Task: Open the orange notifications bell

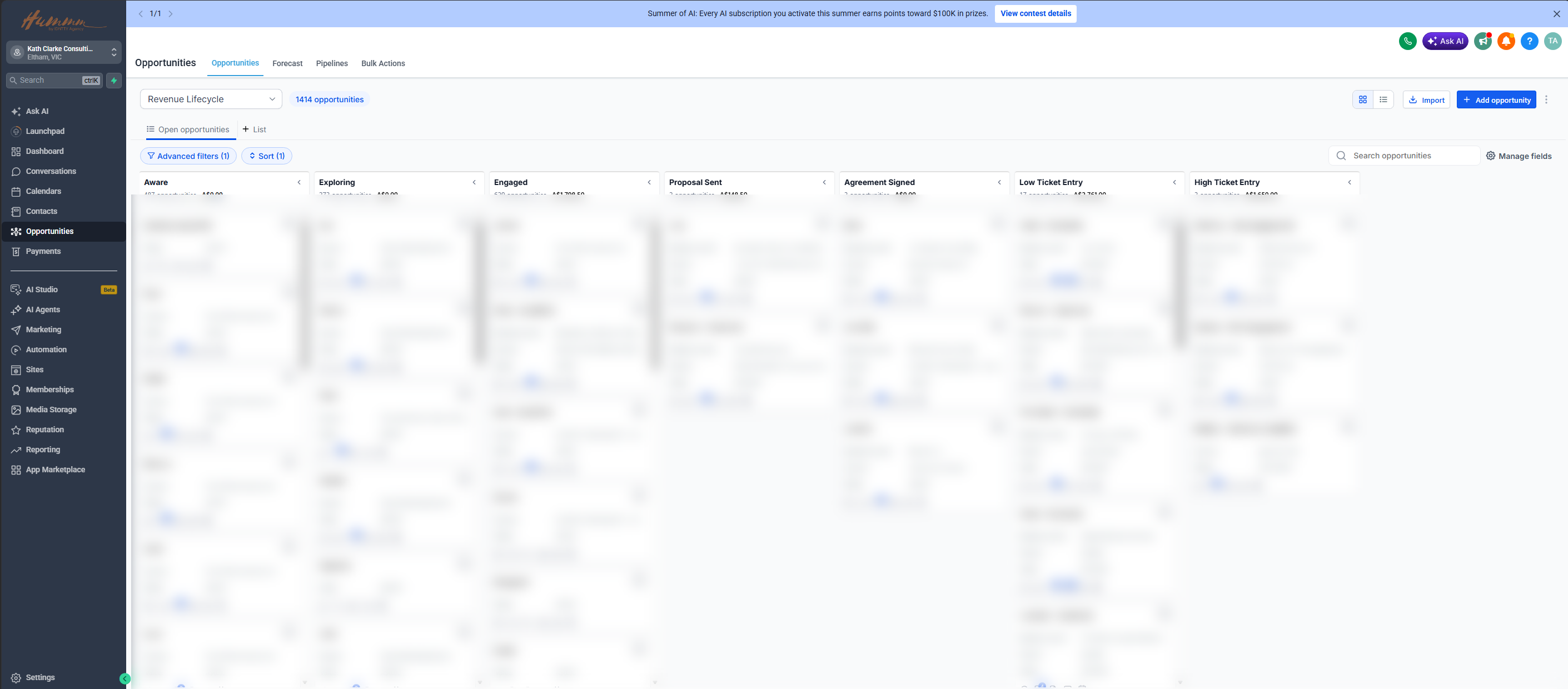Action: (1506, 41)
